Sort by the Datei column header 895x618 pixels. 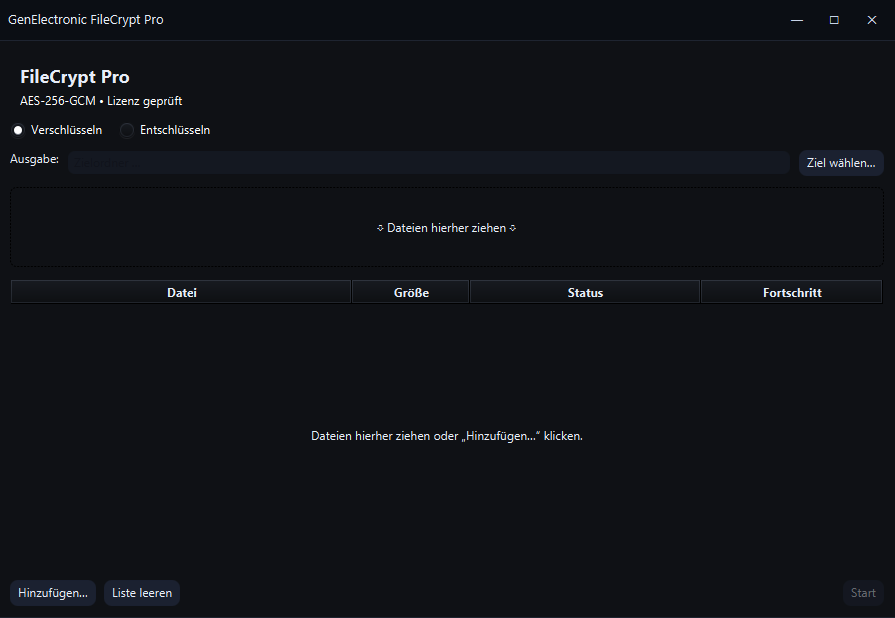point(181,292)
